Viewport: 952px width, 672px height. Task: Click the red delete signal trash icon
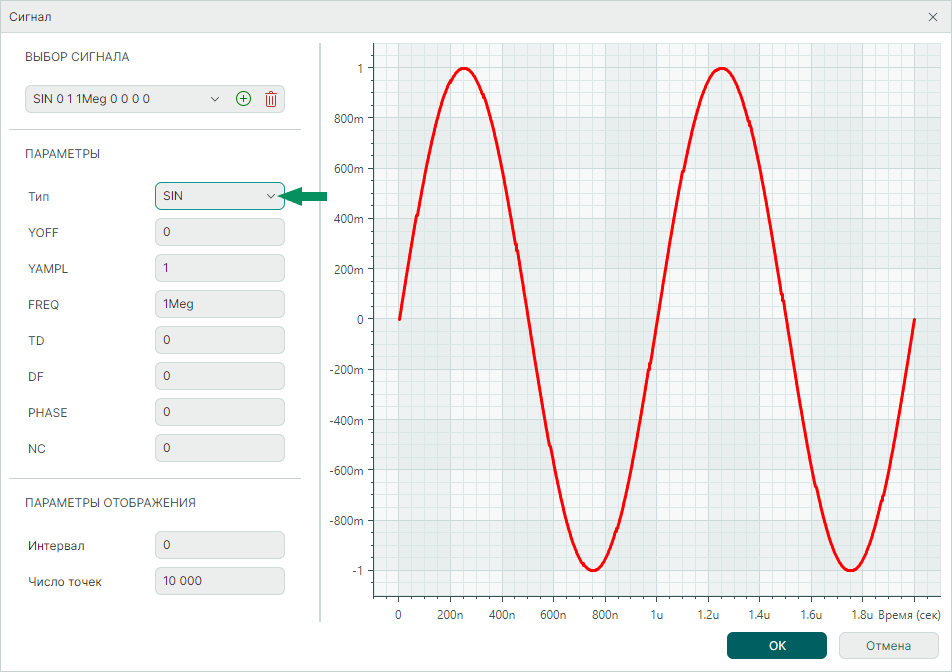pyautogui.click(x=270, y=99)
